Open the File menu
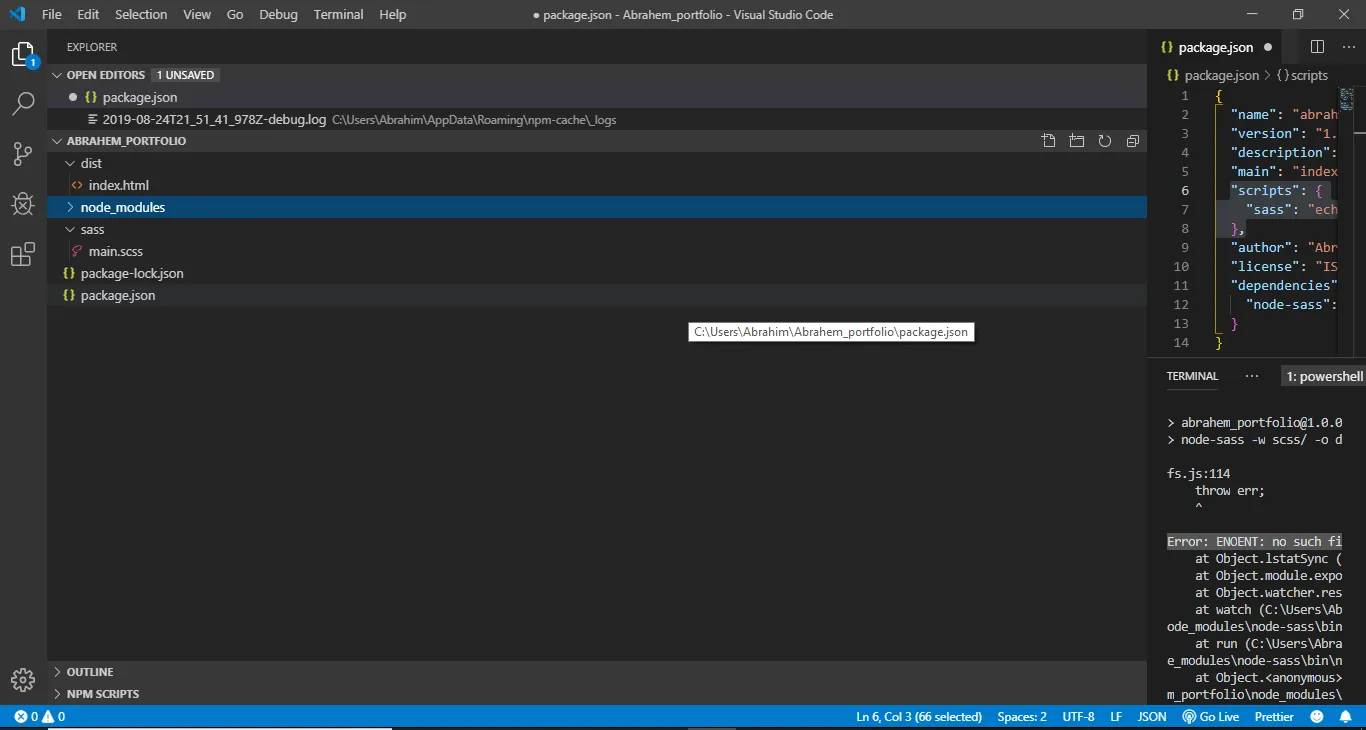1366x730 pixels. pyautogui.click(x=52, y=14)
